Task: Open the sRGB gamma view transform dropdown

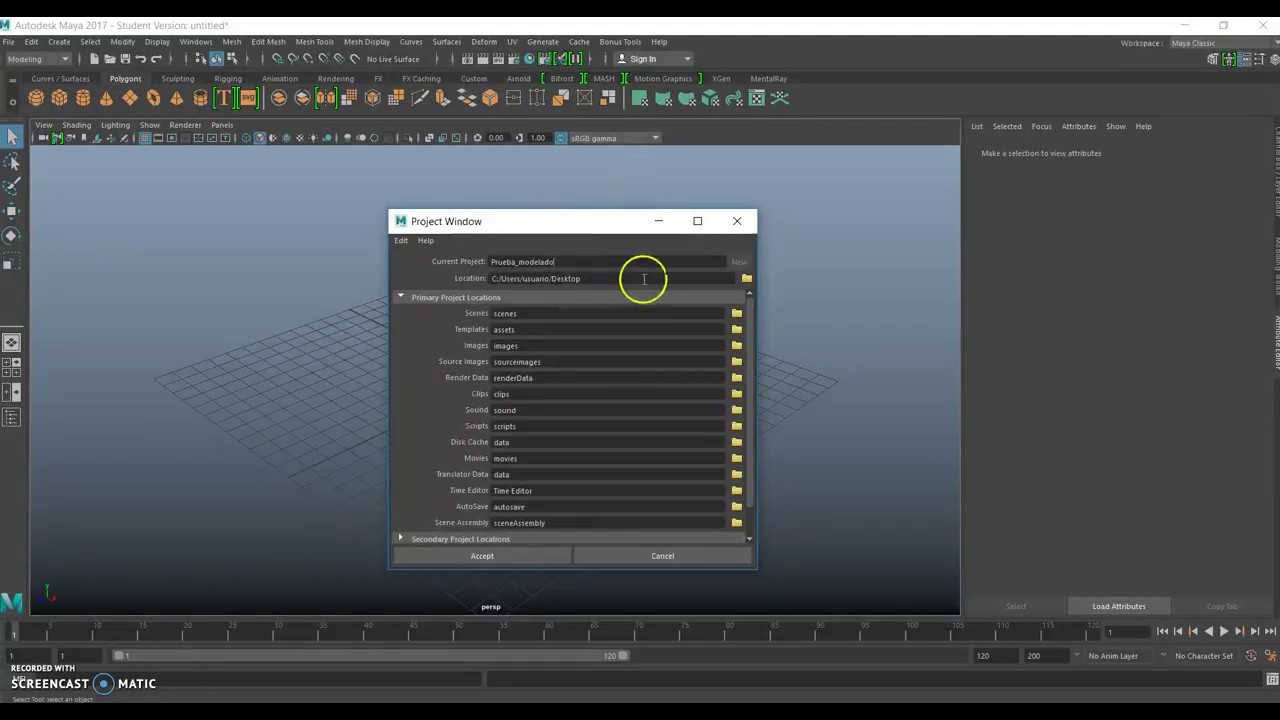Action: [614, 138]
